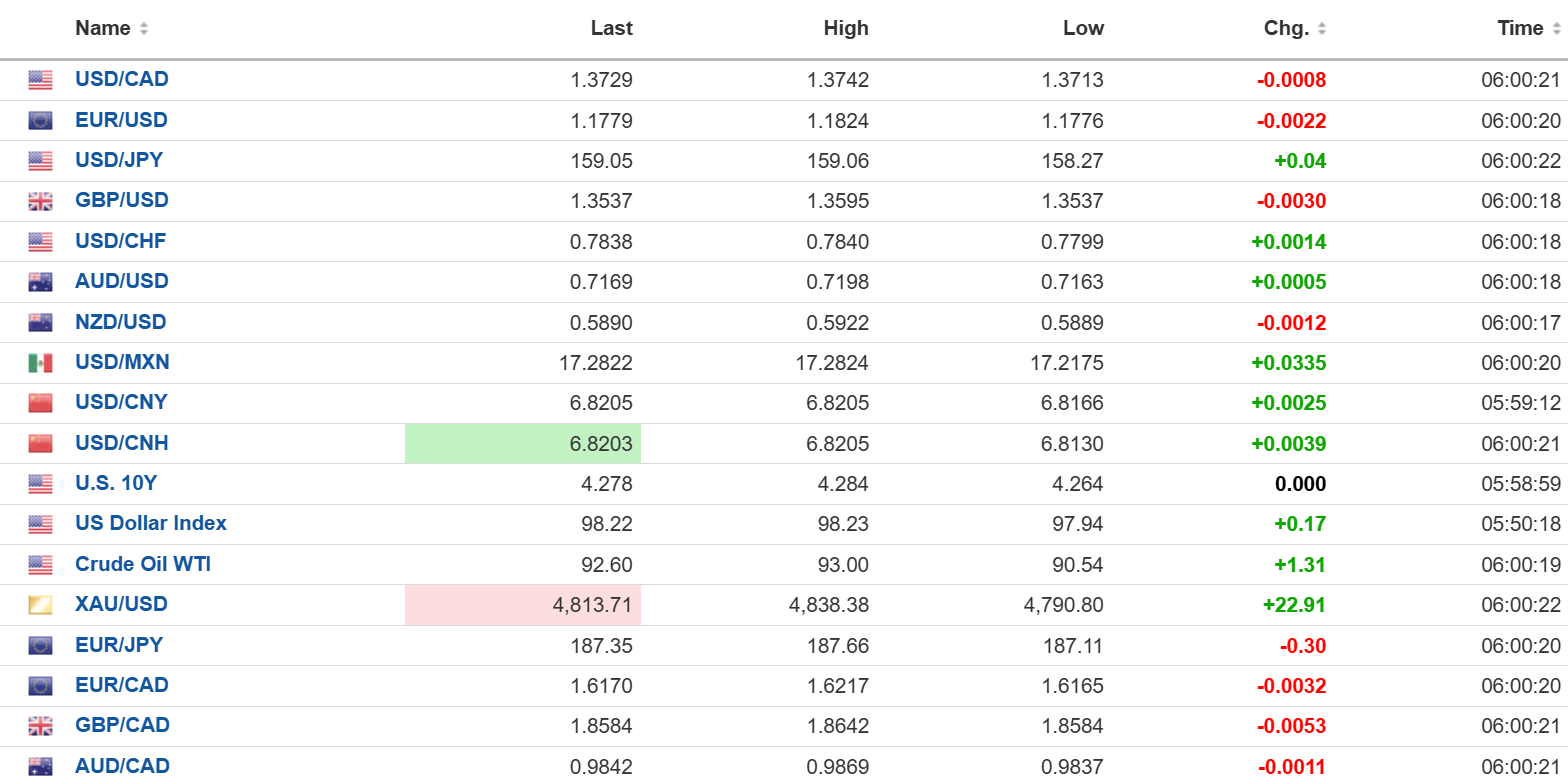Click the US flag icon beside USD/CAD
This screenshot has height=783, width=1568.
click(x=40, y=80)
